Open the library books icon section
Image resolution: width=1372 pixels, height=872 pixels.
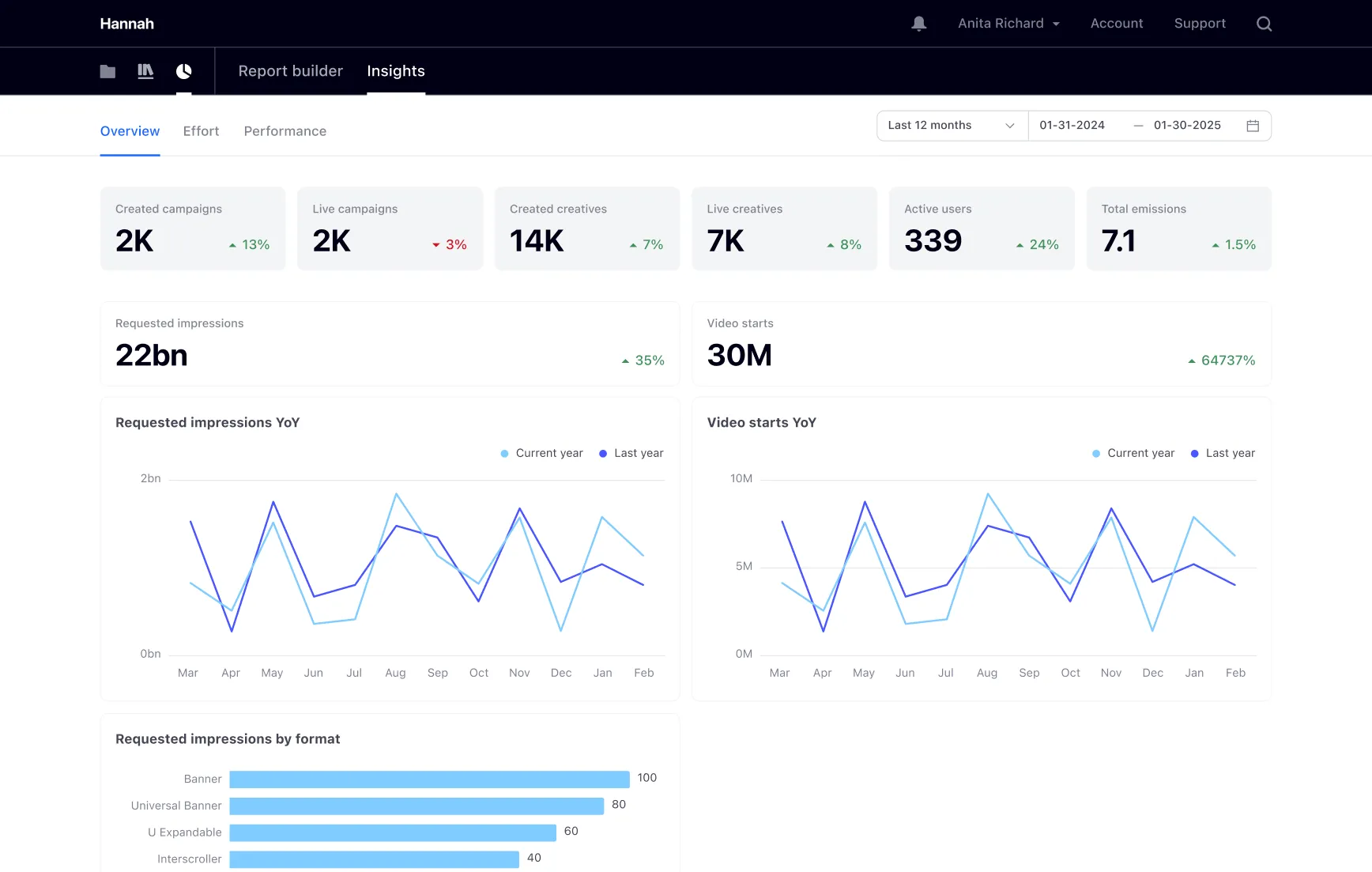pyautogui.click(x=145, y=71)
